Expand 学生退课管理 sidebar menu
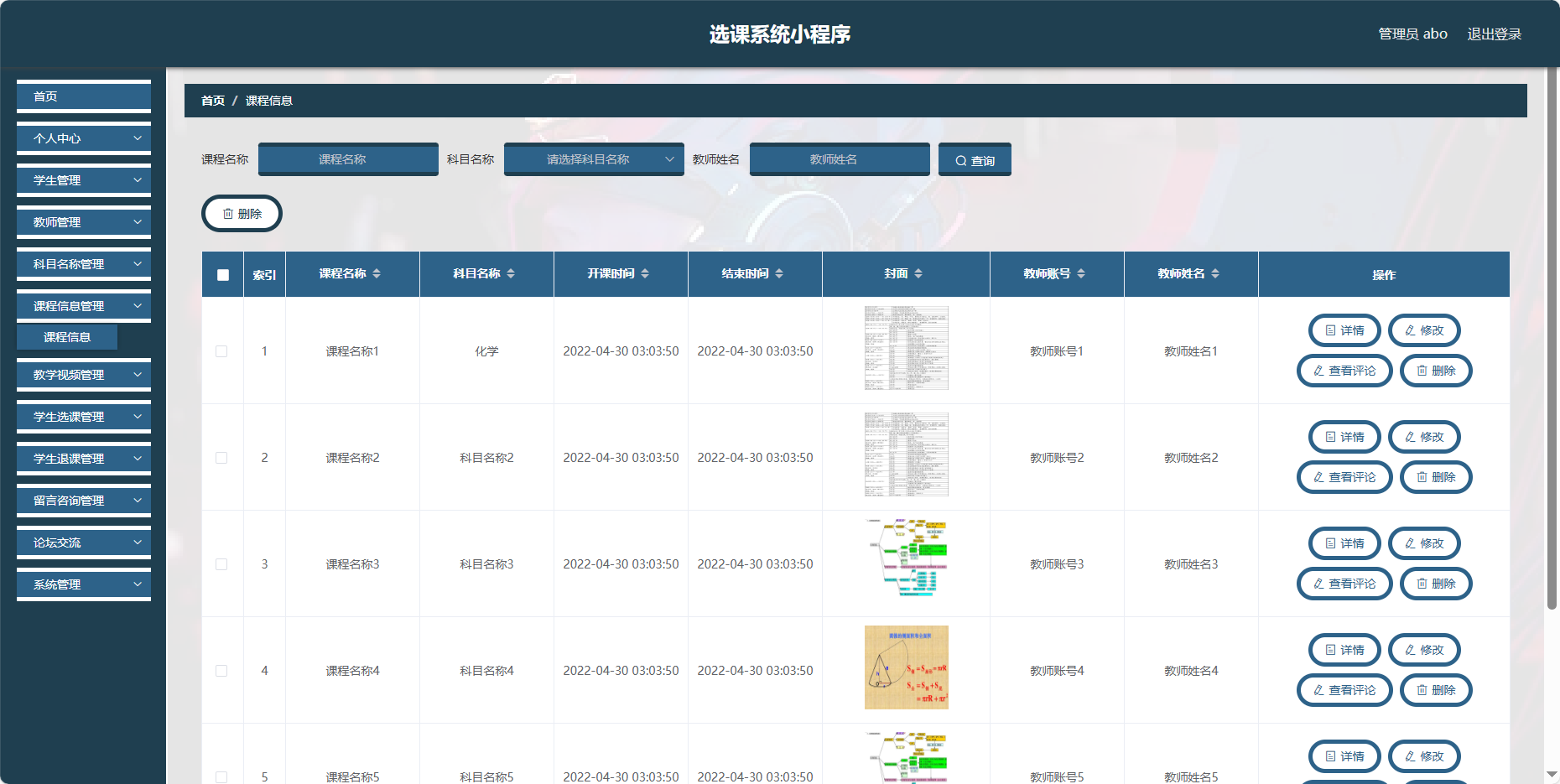 [x=84, y=459]
